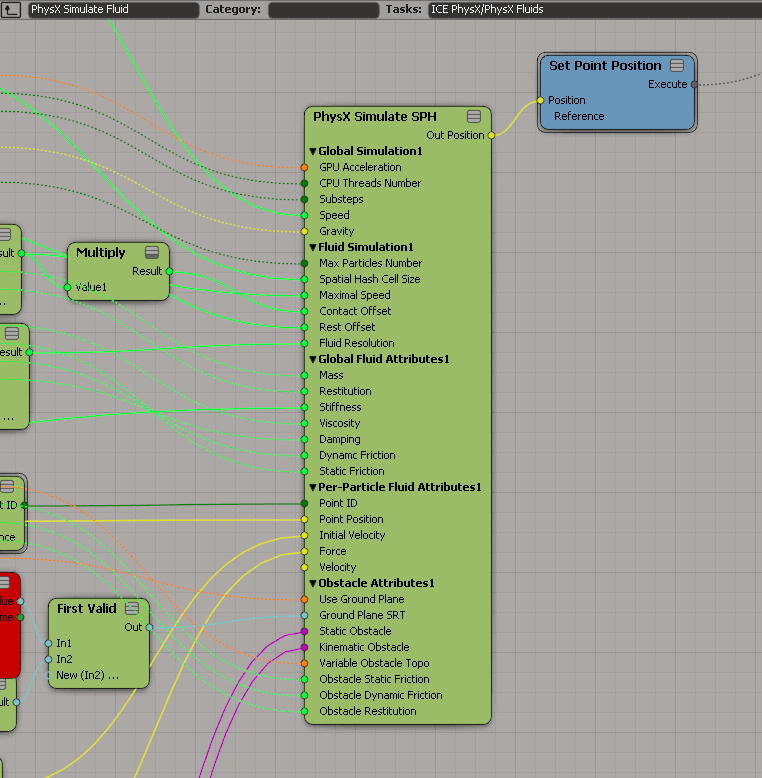This screenshot has height=778, width=762.
Task: Click the Contact Offset input port
Action: pyautogui.click(x=305, y=311)
